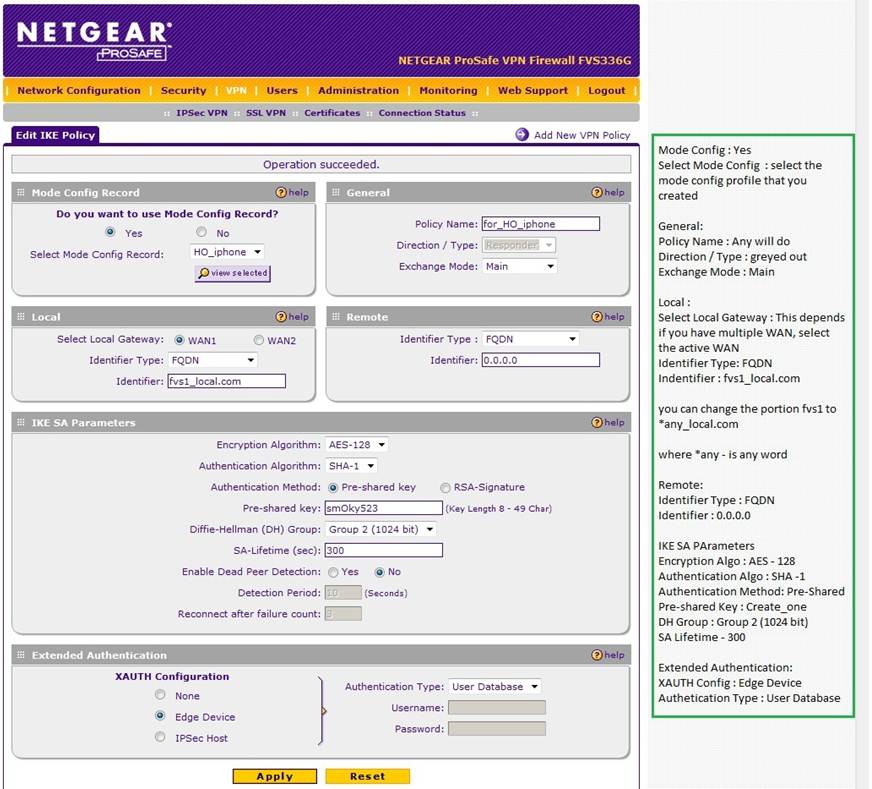The image size is (872, 789).
Task: Click the XAUTH Username field
Action: [x=497, y=708]
